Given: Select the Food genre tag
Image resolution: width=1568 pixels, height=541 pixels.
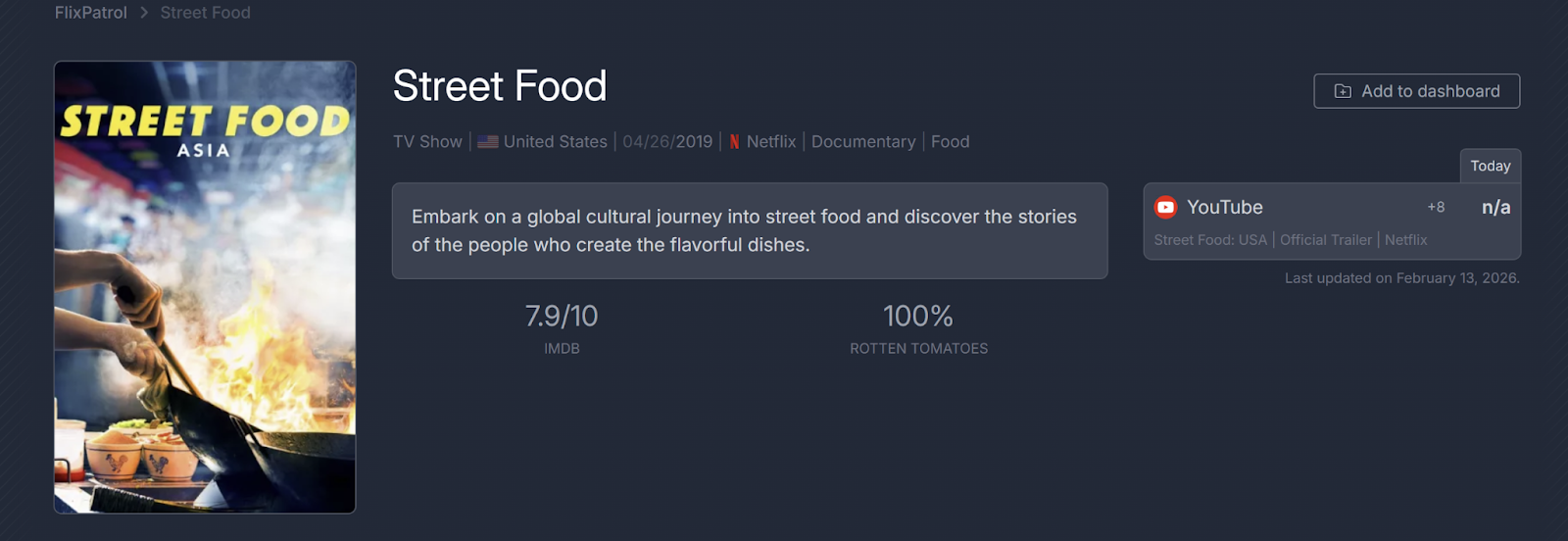Looking at the screenshot, I should [x=950, y=142].
